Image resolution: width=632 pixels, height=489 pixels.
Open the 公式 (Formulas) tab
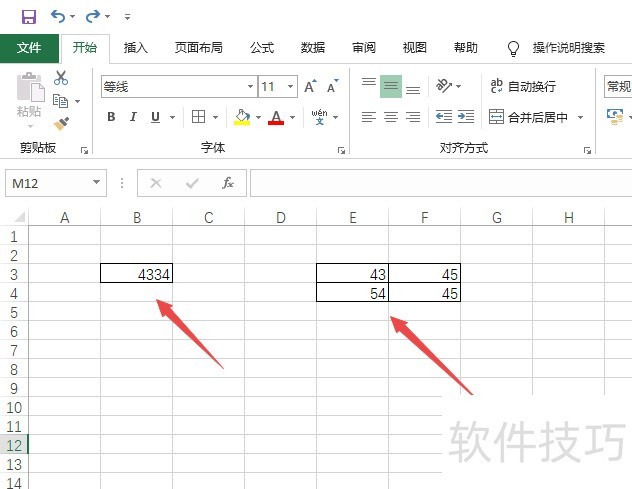pos(262,47)
